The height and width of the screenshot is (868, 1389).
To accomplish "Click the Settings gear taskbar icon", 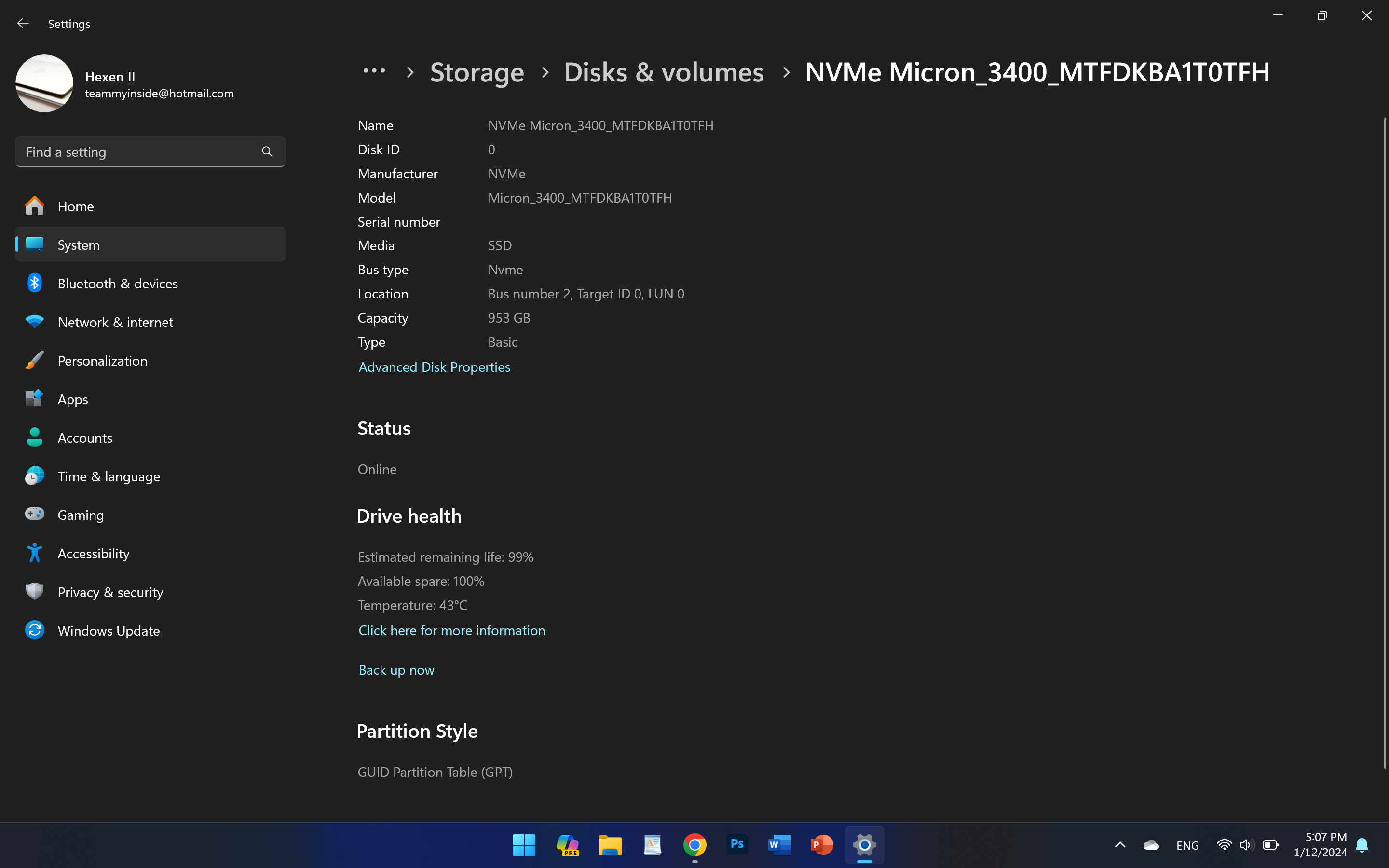I will tap(864, 845).
